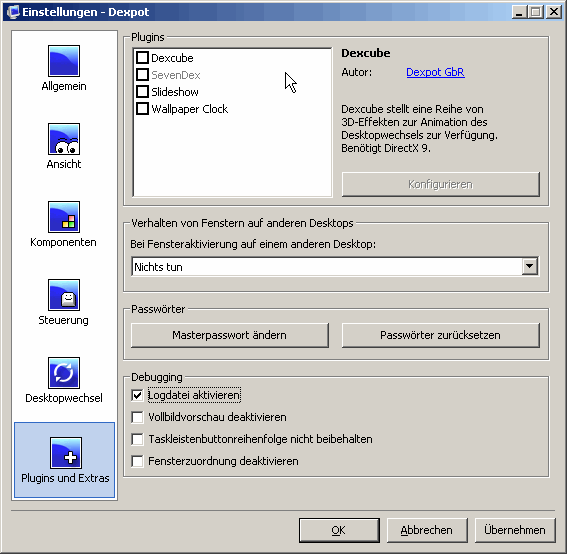This screenshot has height=554, width=567.
Task: Follow the Dexpot GbR author link
Action: pos(435,72)
